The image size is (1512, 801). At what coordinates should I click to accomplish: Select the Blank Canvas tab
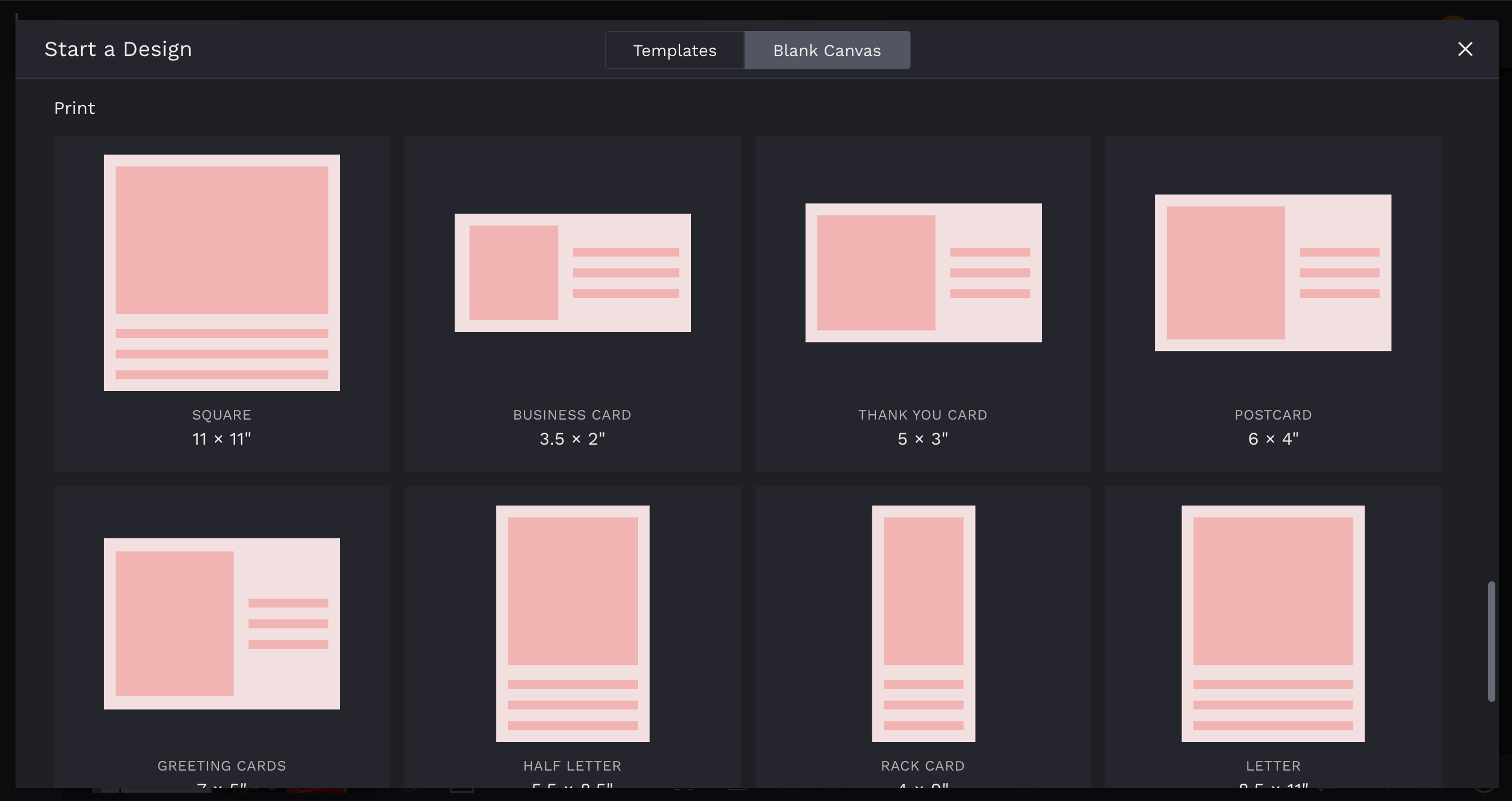[827, 50]
